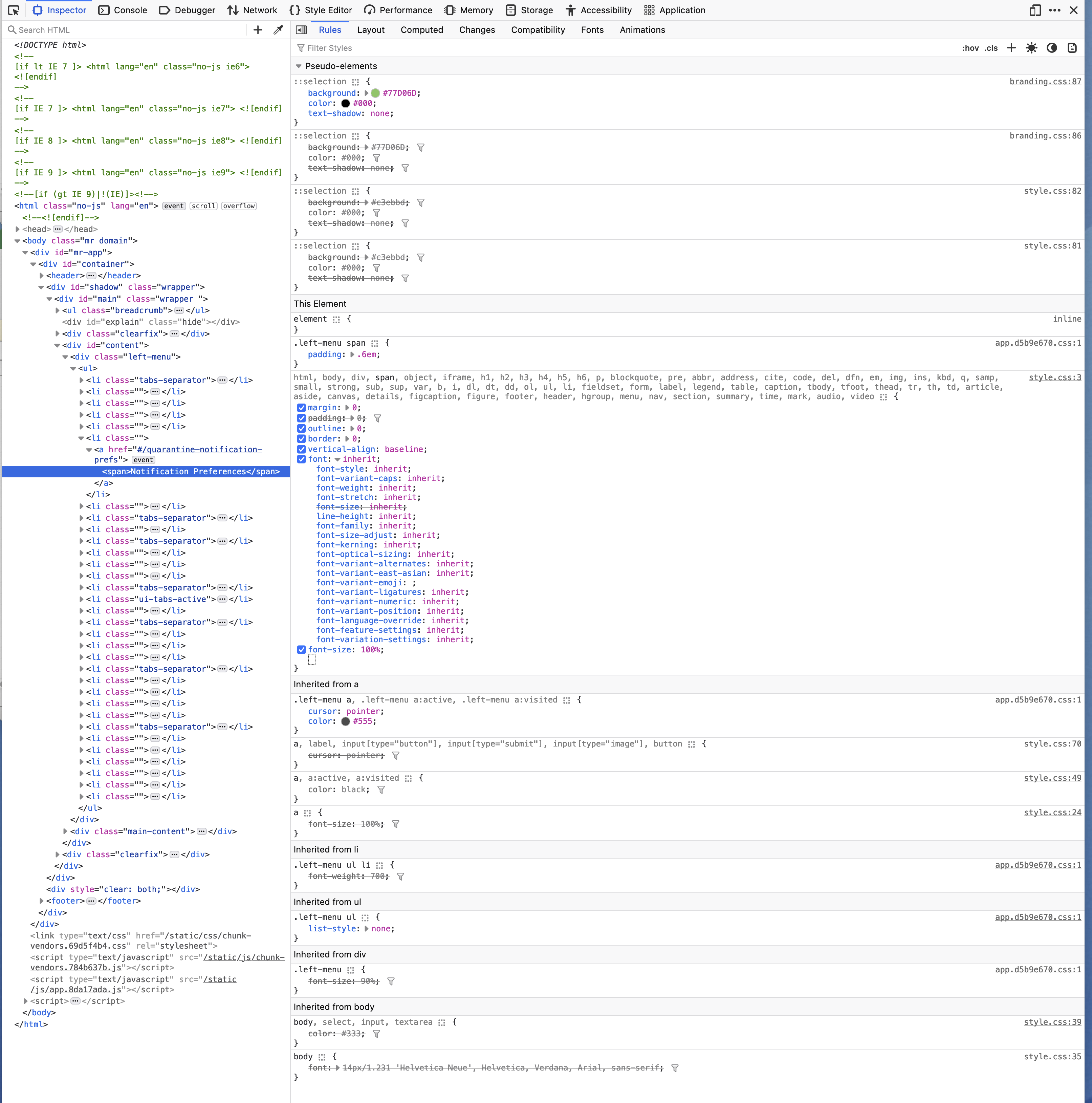The image size is (1092, 1103).
Task: Click the add new rule plus icon
Action: [1011, 48]
